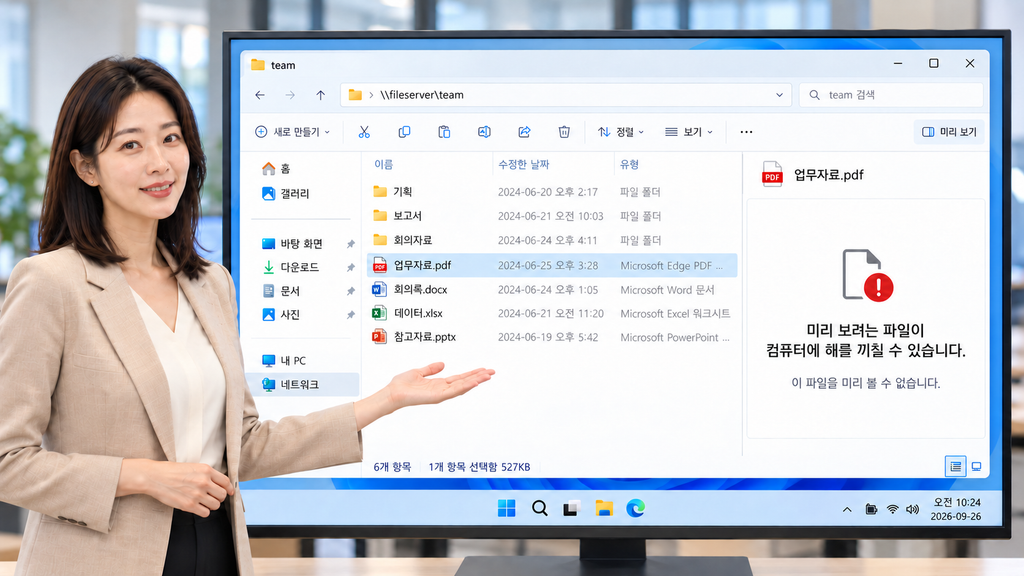
Task: Sort by 수정한 날짜 column header
Action: 524,165
